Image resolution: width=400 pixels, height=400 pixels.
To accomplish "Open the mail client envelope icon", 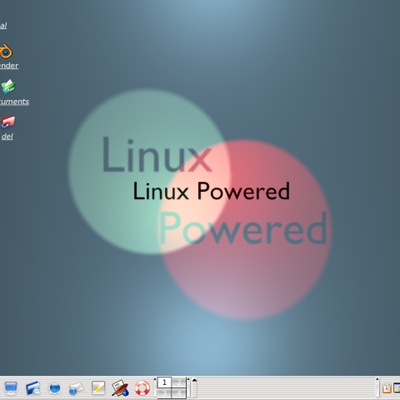I will (x=76, y=388).
